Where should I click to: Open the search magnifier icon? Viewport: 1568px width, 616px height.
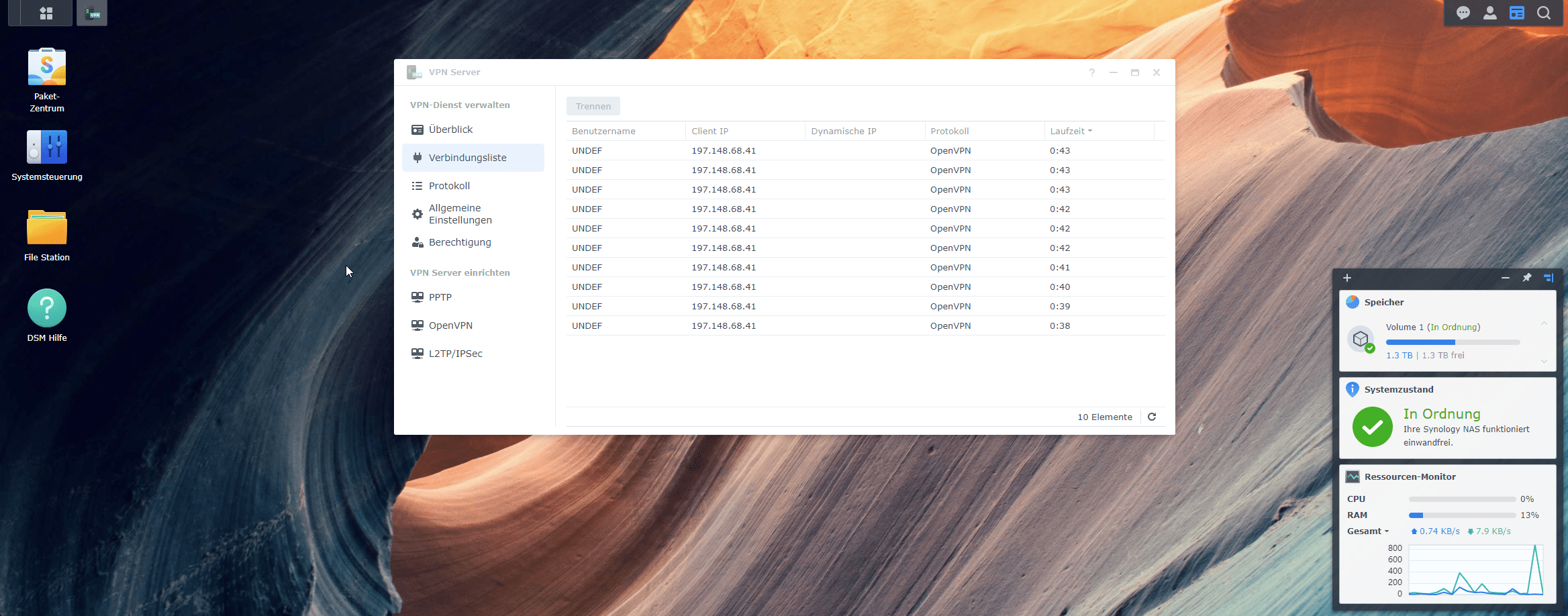pyautogui.click(x=1544, y=13)
